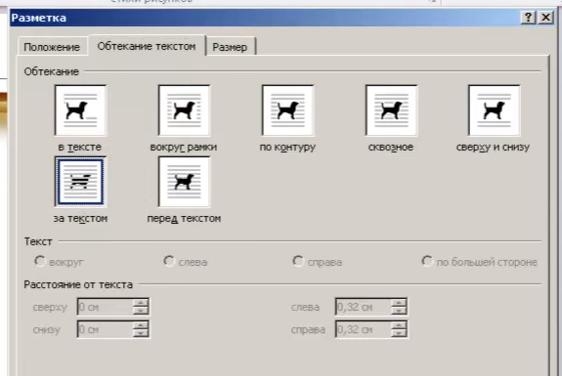This screenshot has height=376, width=562.
Task: Open the 'Размер' tab
Action: click(230, 47)
